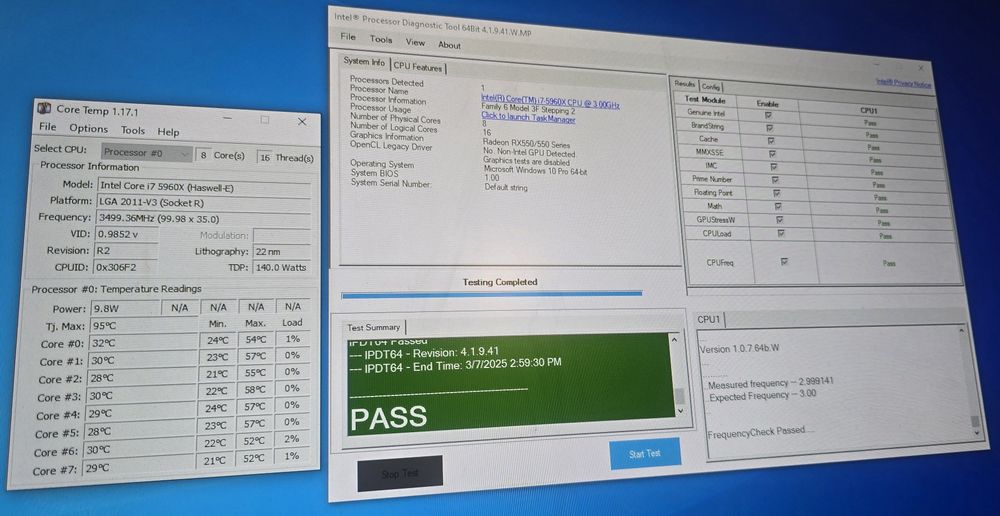Screen dimensions: 1000x516
Task: Open View menu in Intel Diagnostic Tool
Action: (x=415, y=42)
